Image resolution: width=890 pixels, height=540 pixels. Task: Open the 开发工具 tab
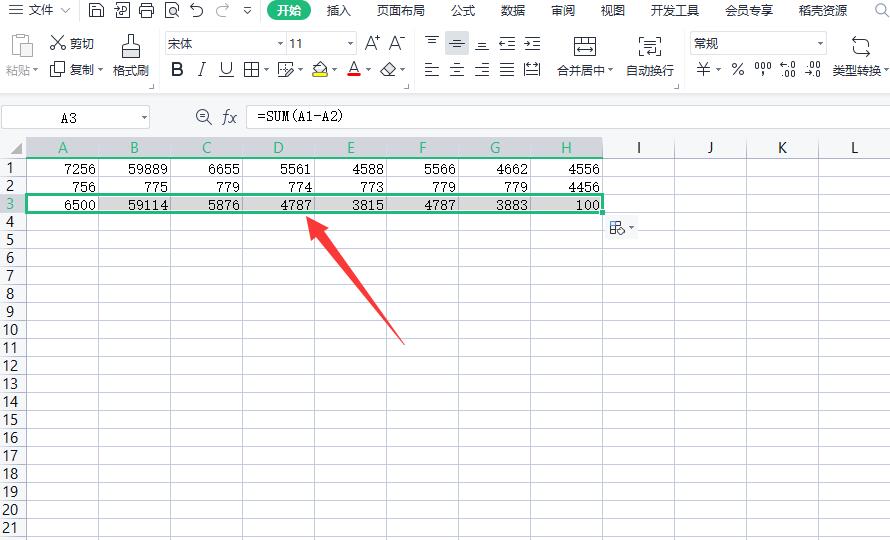coord(675,10)
